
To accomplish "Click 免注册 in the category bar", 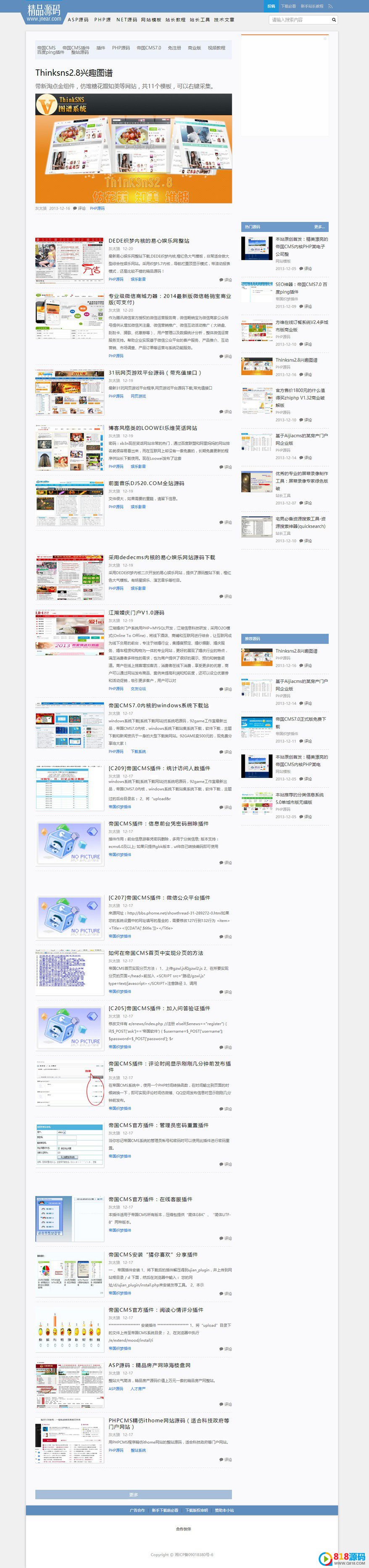I will click(174, 48).
